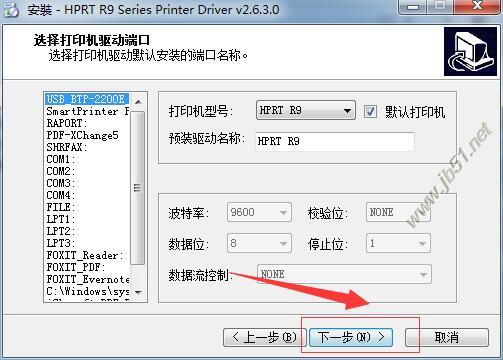Click the 预装驱动名称 input field
This screenshot has height=360, width=503.
[x=335, y=141]
